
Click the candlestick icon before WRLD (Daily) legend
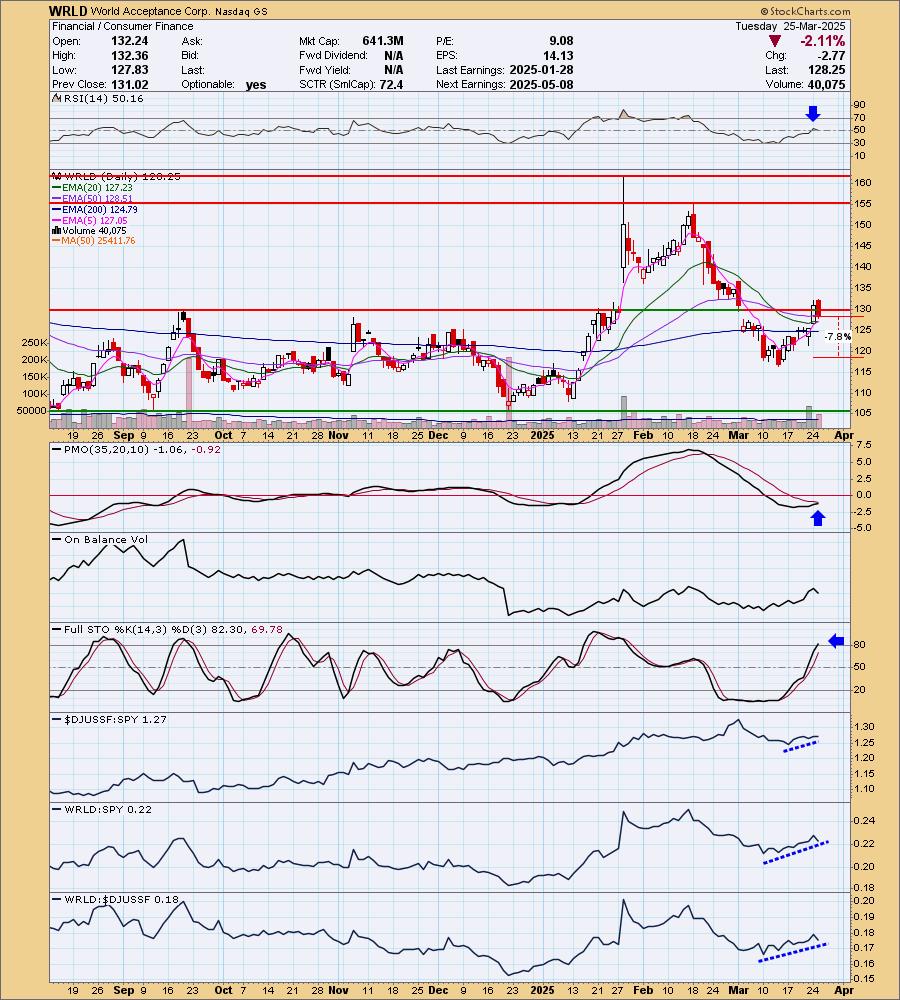pyautogui.click(x=55, y=176)
